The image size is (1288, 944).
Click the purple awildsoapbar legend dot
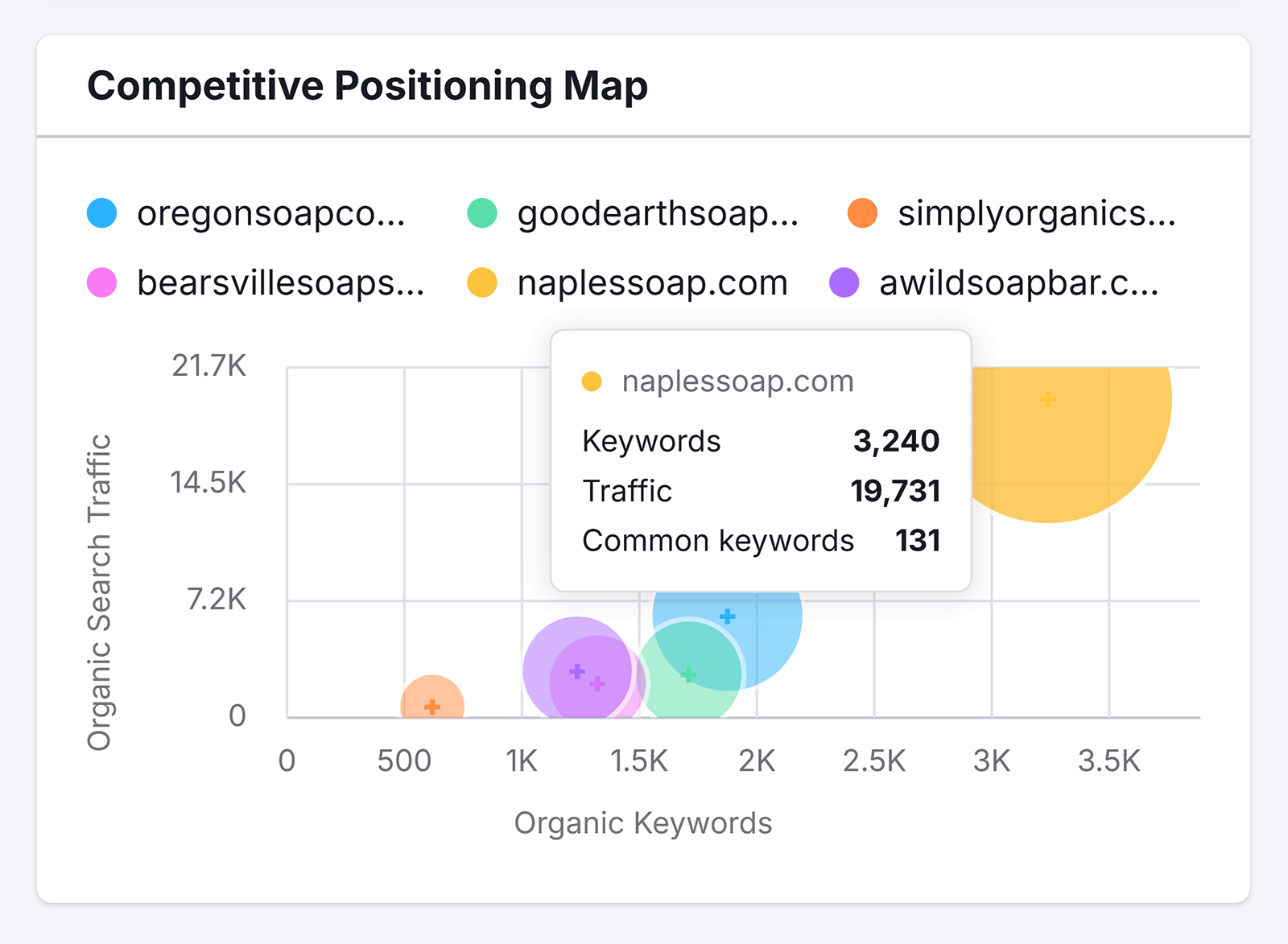(844, 283)
